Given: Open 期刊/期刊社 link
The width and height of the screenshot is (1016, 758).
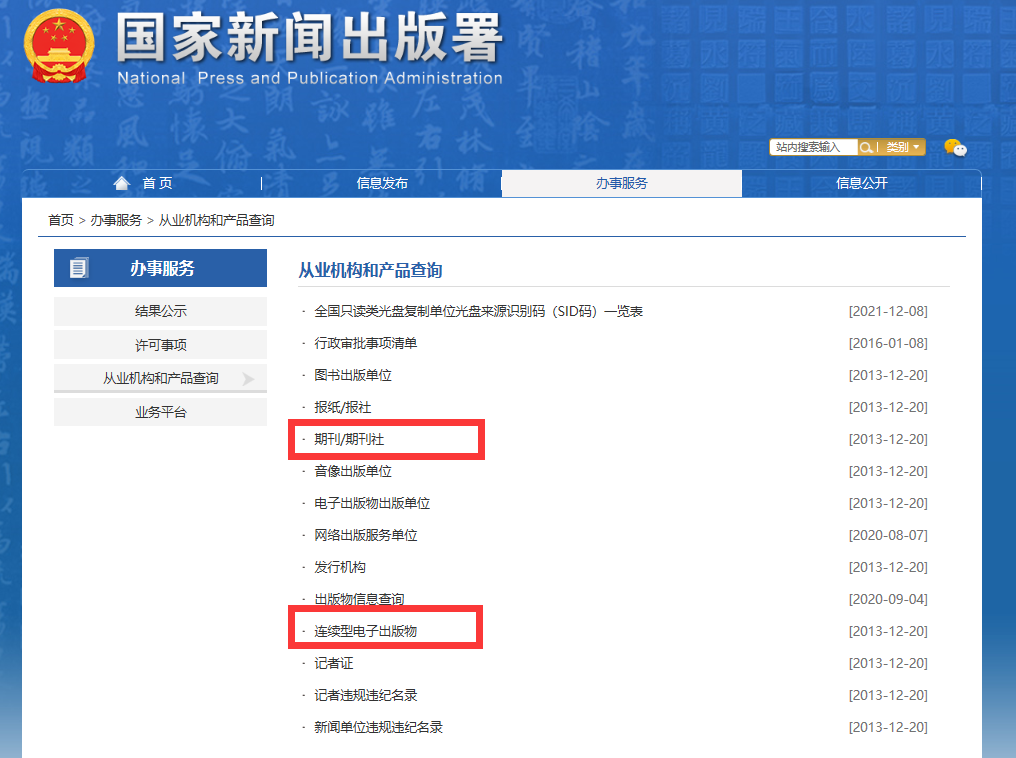Looking at the screenshot, I should 349,439.
